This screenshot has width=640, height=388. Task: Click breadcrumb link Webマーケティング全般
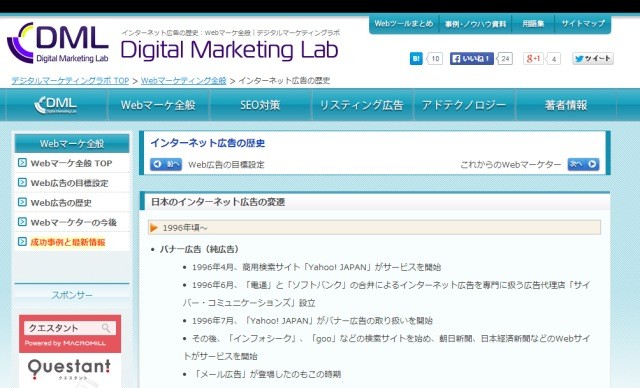184,81
